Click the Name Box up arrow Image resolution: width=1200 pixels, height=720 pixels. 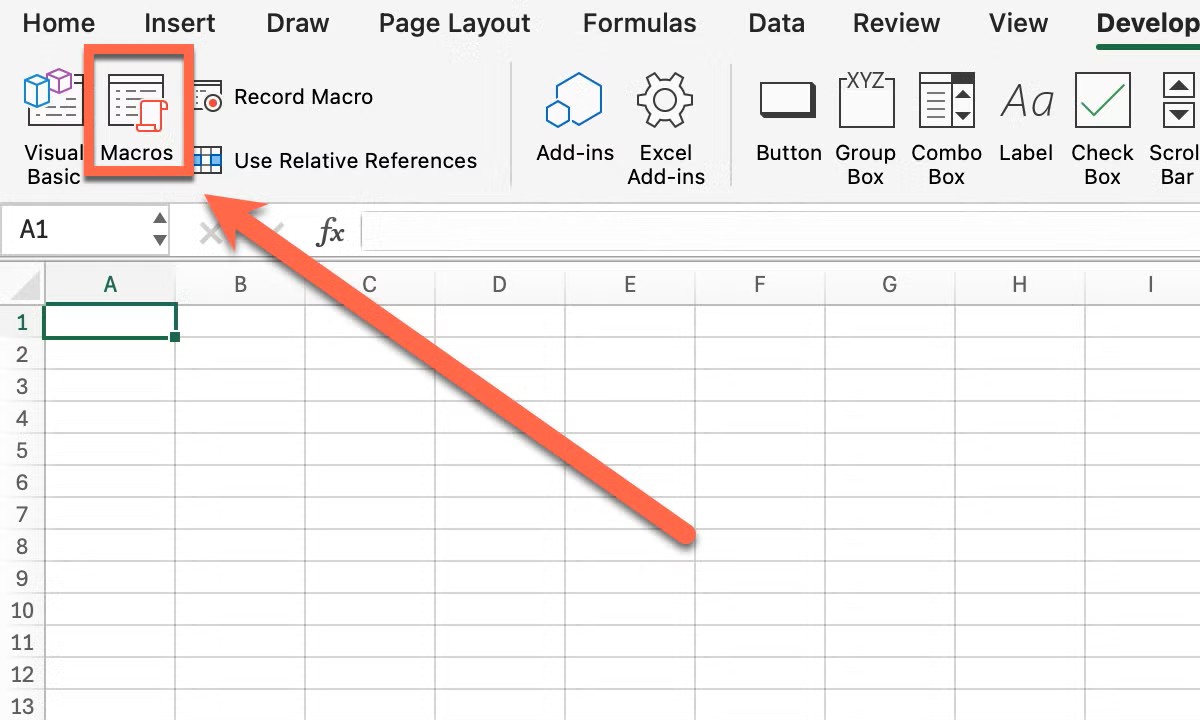pos(158,220)
